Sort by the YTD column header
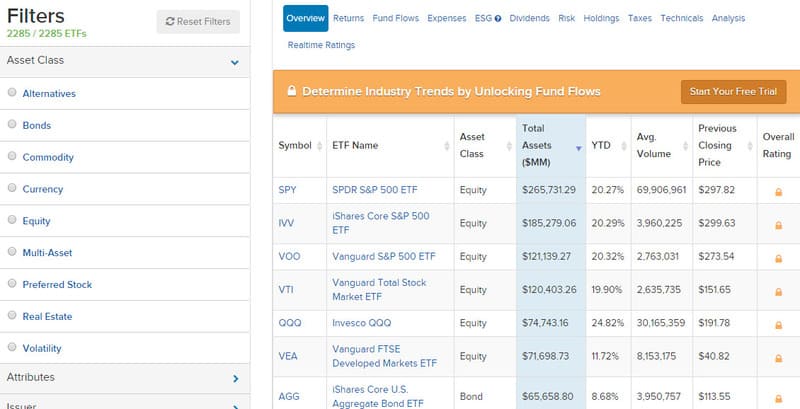This screenshot has width=800, height=409. pyautogui.click(x=601, y=145)
